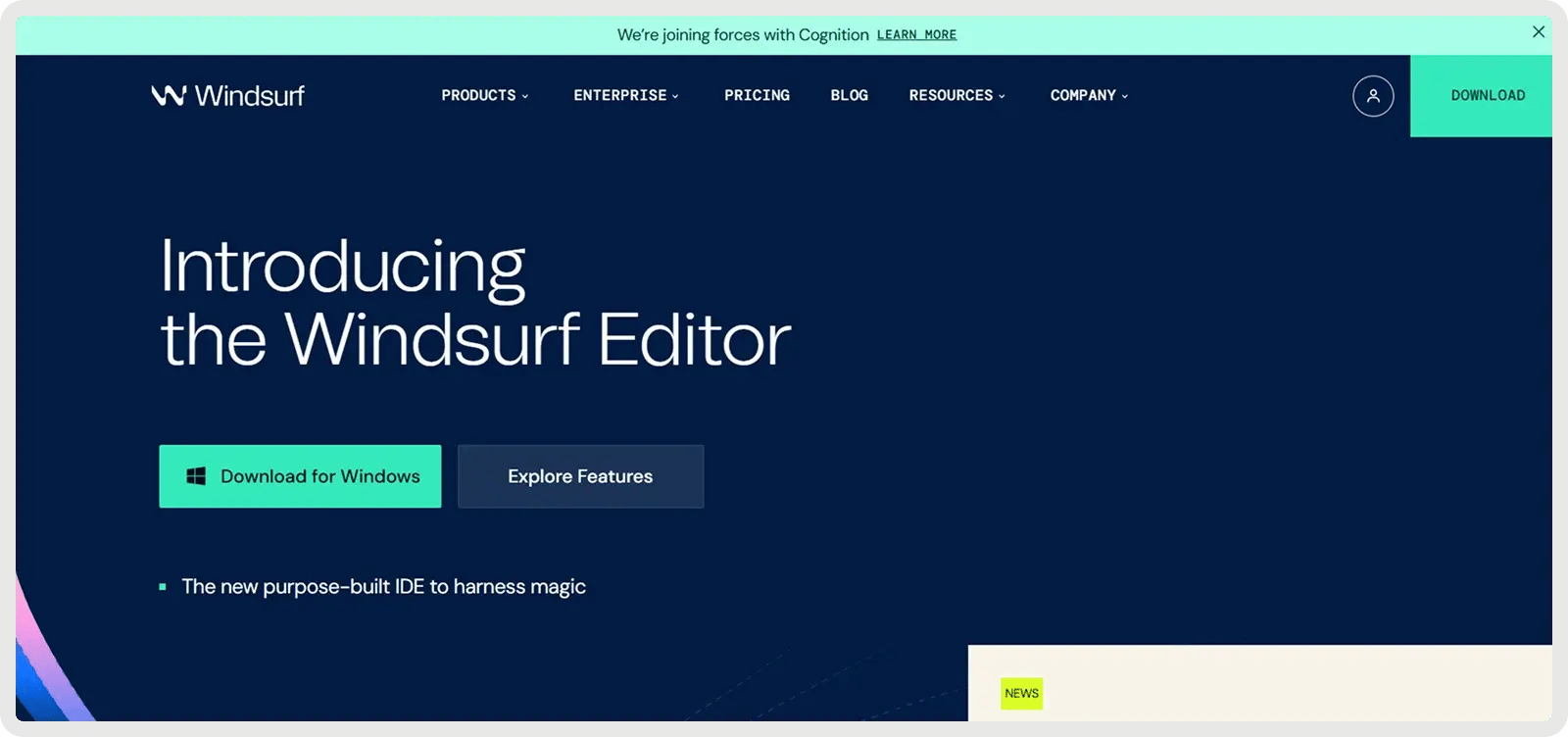
Task: Expand the Enterprise dropdown menu
Action: click(626, 95)
